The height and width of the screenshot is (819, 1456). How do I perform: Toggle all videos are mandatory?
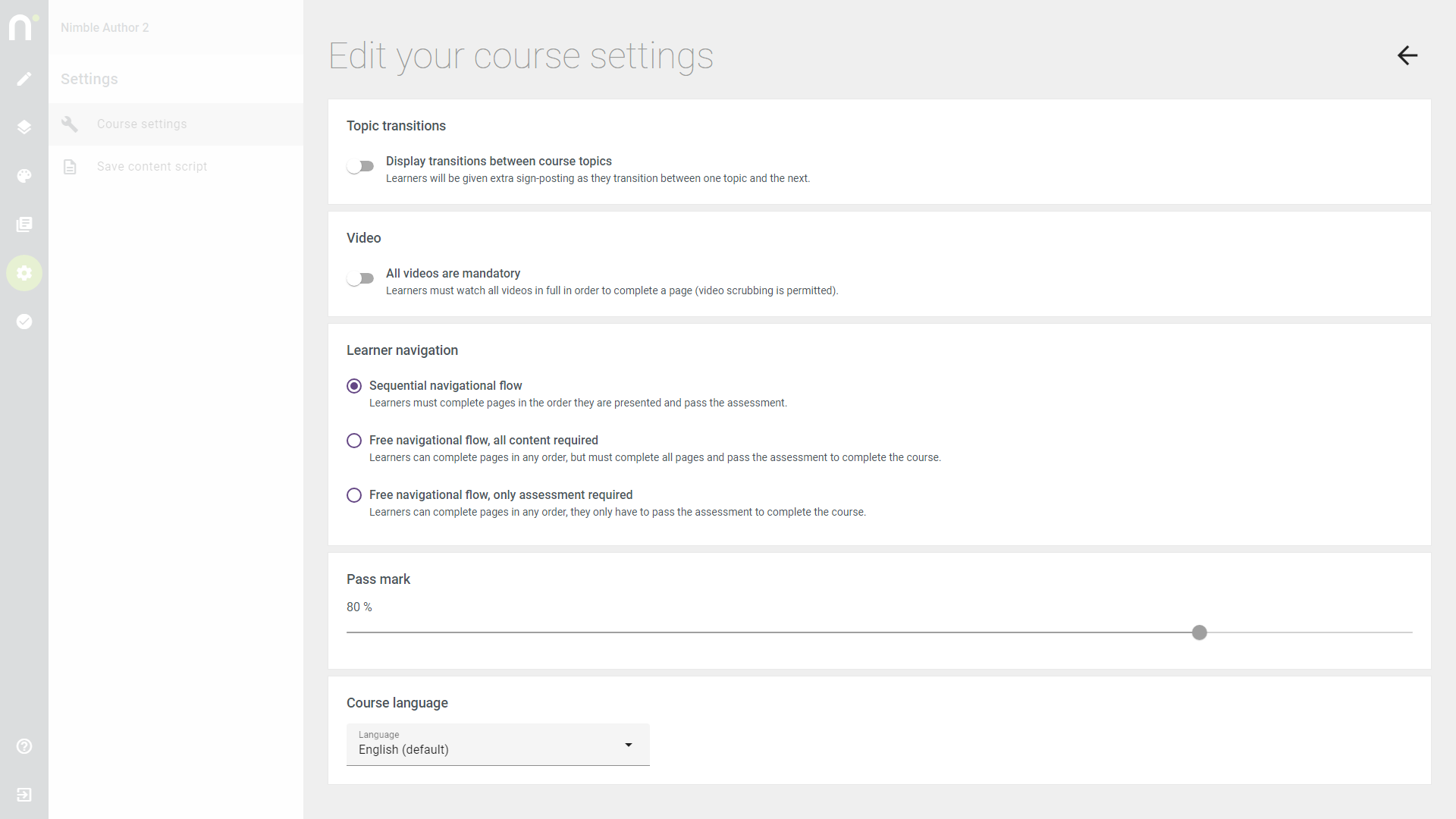360,278
